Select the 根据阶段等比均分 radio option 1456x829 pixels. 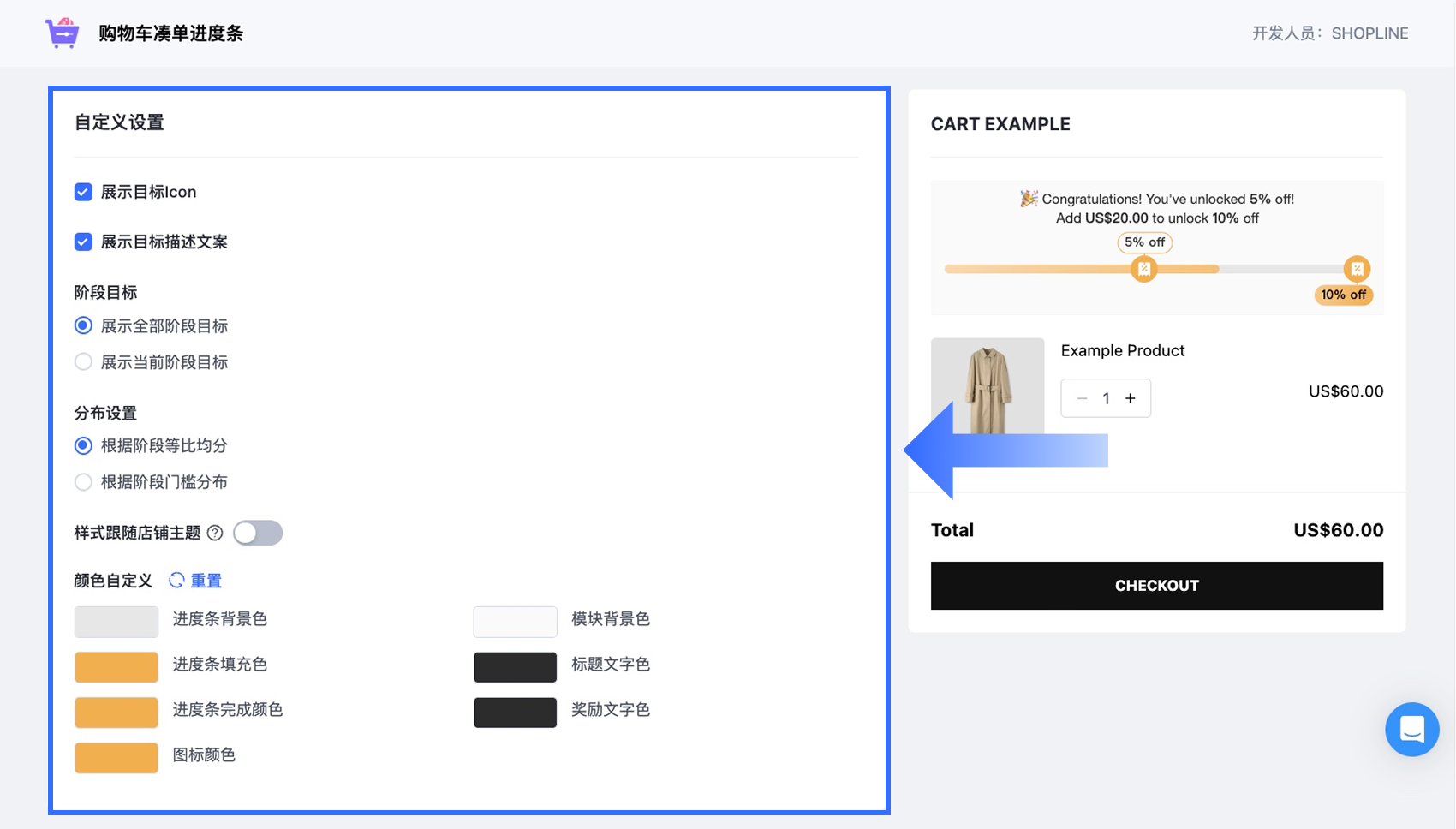point(83,445)
